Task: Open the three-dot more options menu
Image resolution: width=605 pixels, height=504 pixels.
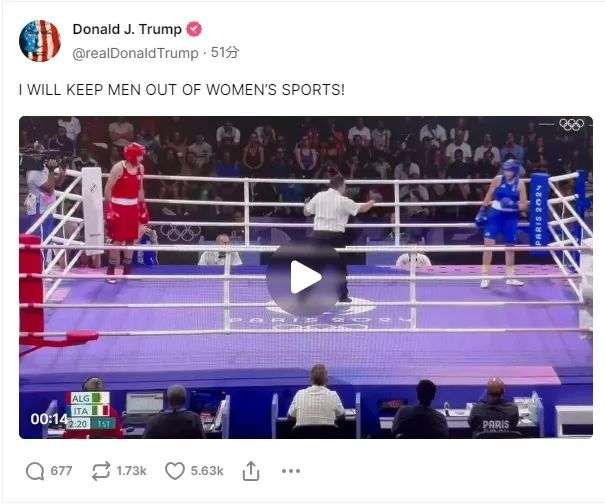Action: [x=291, y=471]
